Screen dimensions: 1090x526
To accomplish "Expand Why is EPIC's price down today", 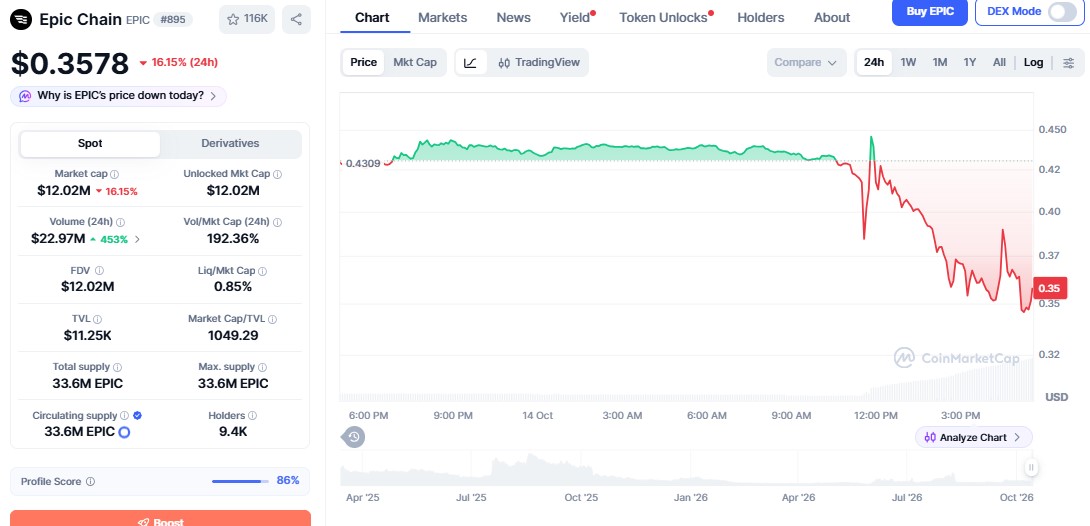I will [118, 96].
